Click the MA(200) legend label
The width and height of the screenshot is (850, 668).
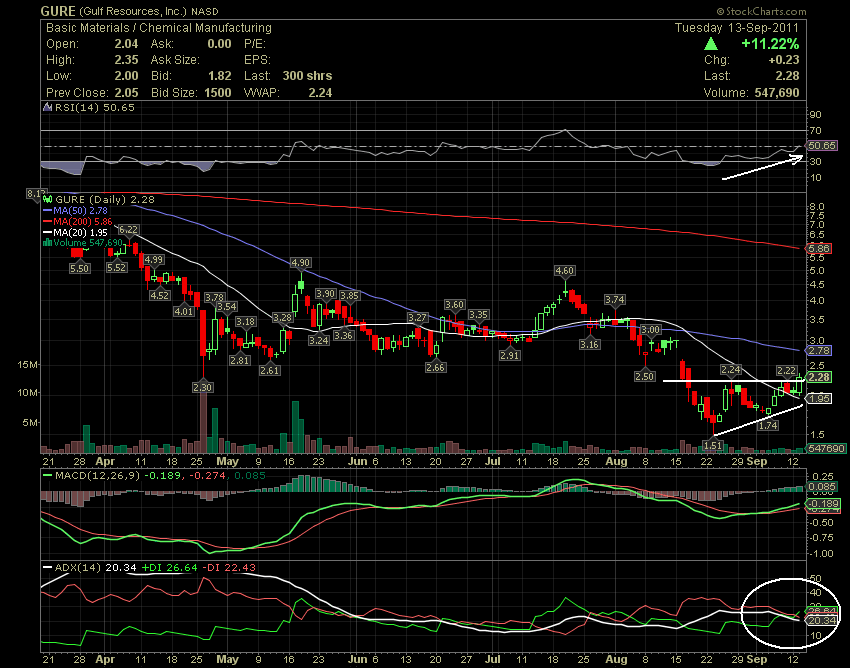(x=83, y=221)
